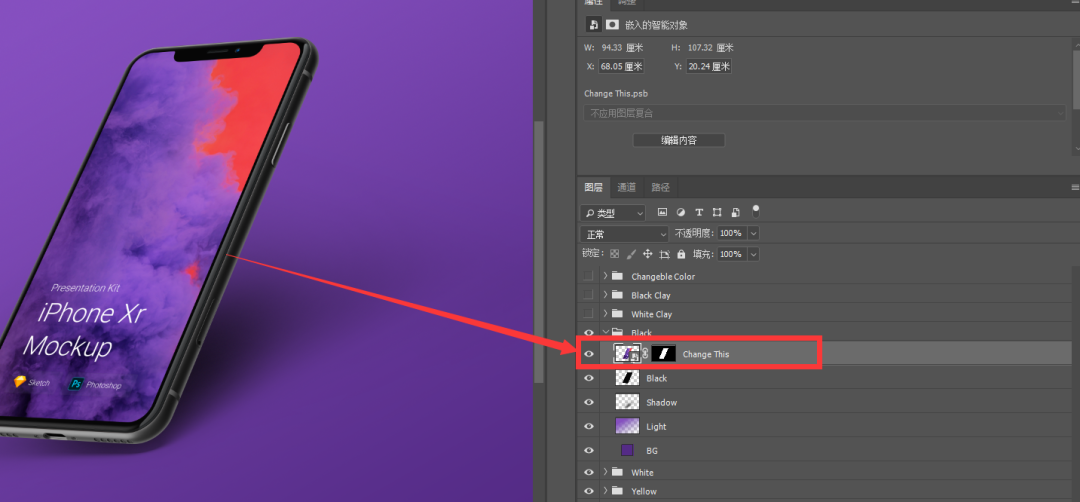Show the Changeble Color group
Image resolution: width=1080 pixels, height=502 pixels.
point(588,276)
